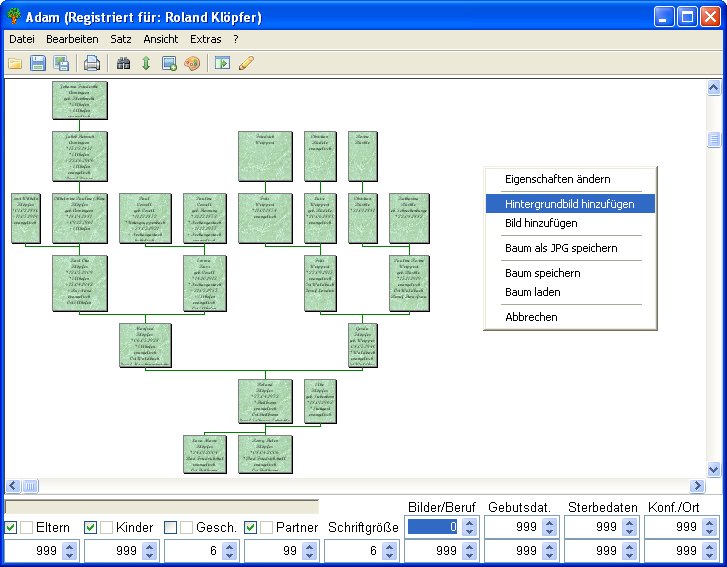The image size is (727, 567).
Task: Open file with the folder toolbar icon
Action: (x=15, y=63)
